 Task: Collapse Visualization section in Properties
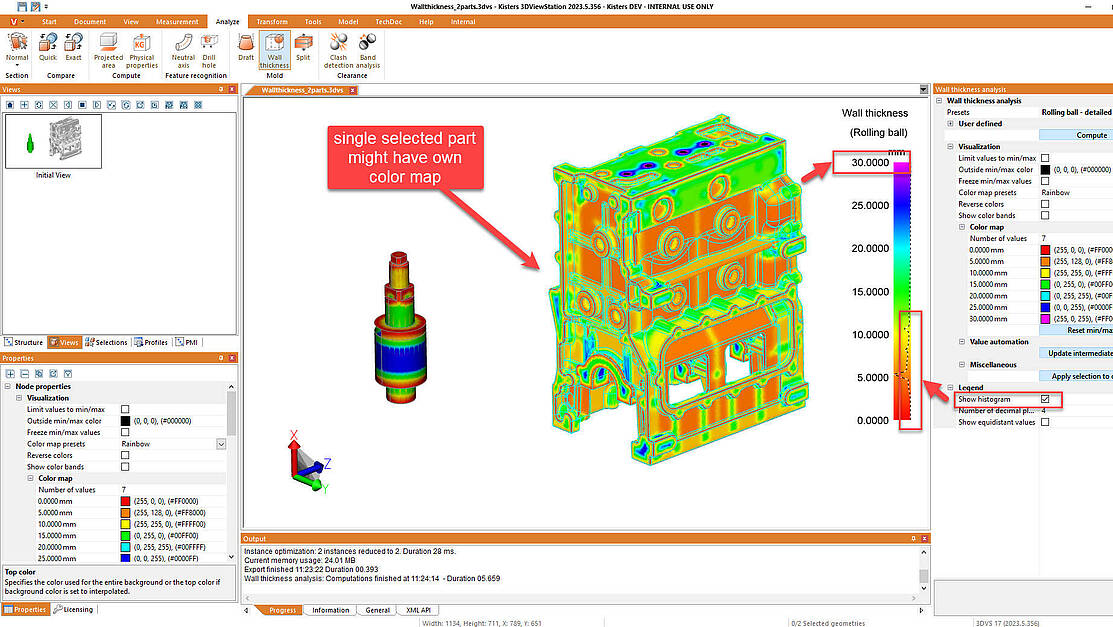(19, 398)
